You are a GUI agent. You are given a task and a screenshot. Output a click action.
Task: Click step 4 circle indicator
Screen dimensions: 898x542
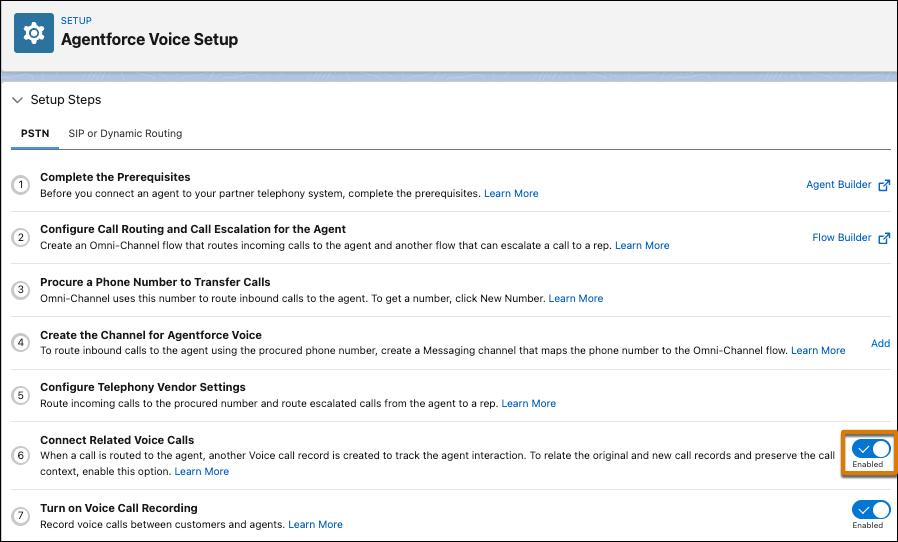tap(21, 343)
